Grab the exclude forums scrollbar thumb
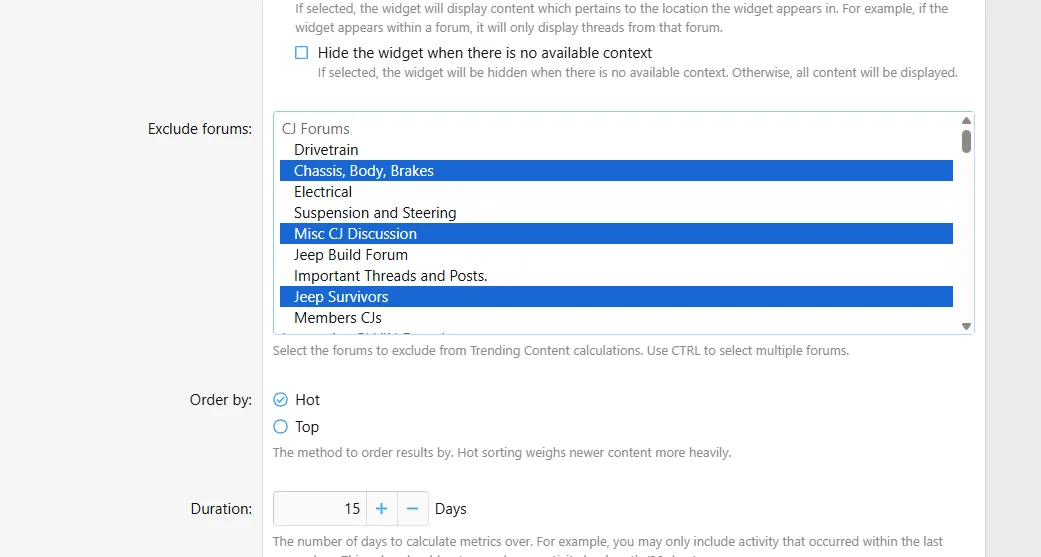 pos(966,141)
